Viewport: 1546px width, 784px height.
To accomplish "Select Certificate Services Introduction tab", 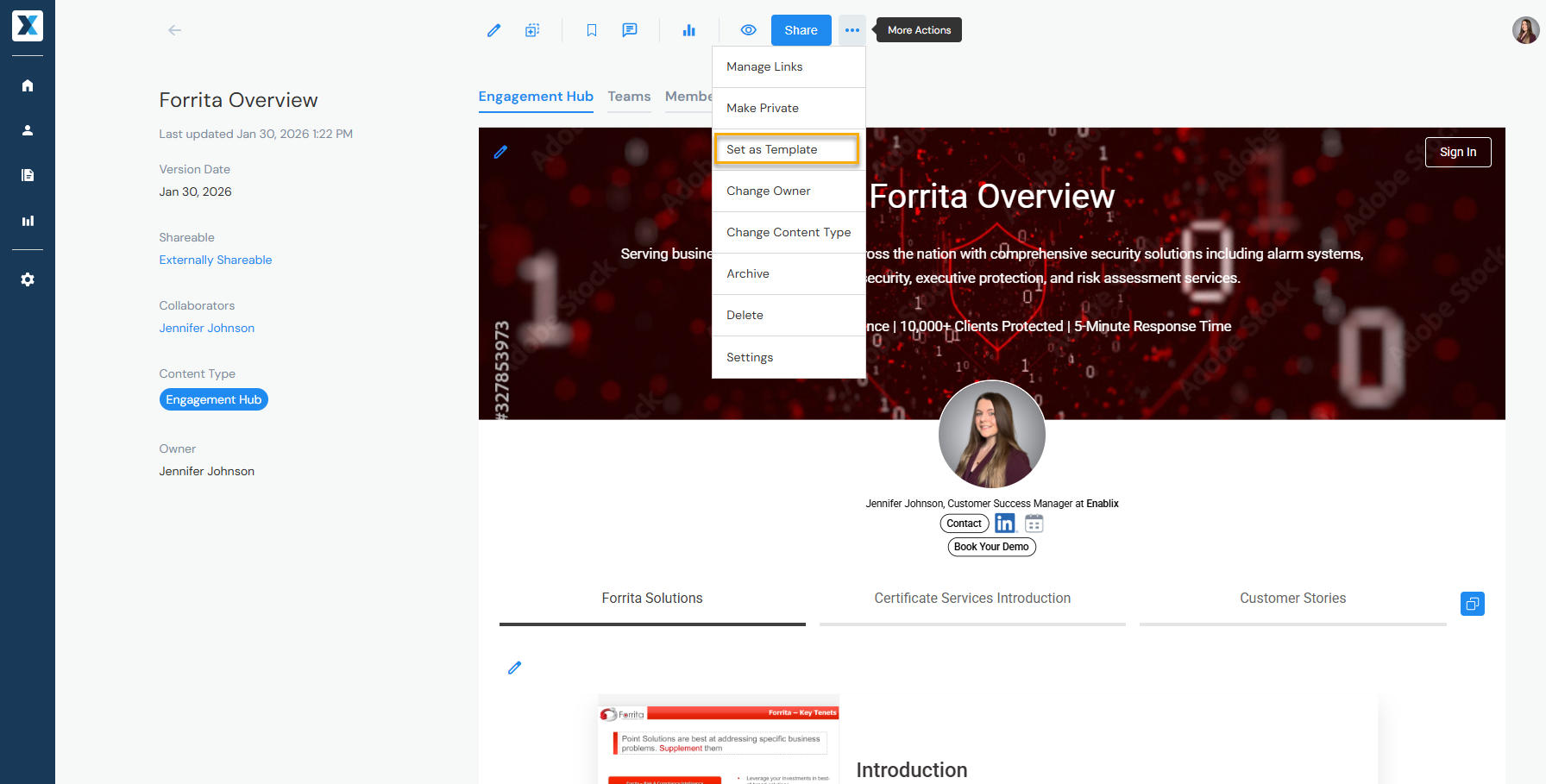I will coord(972,599).
